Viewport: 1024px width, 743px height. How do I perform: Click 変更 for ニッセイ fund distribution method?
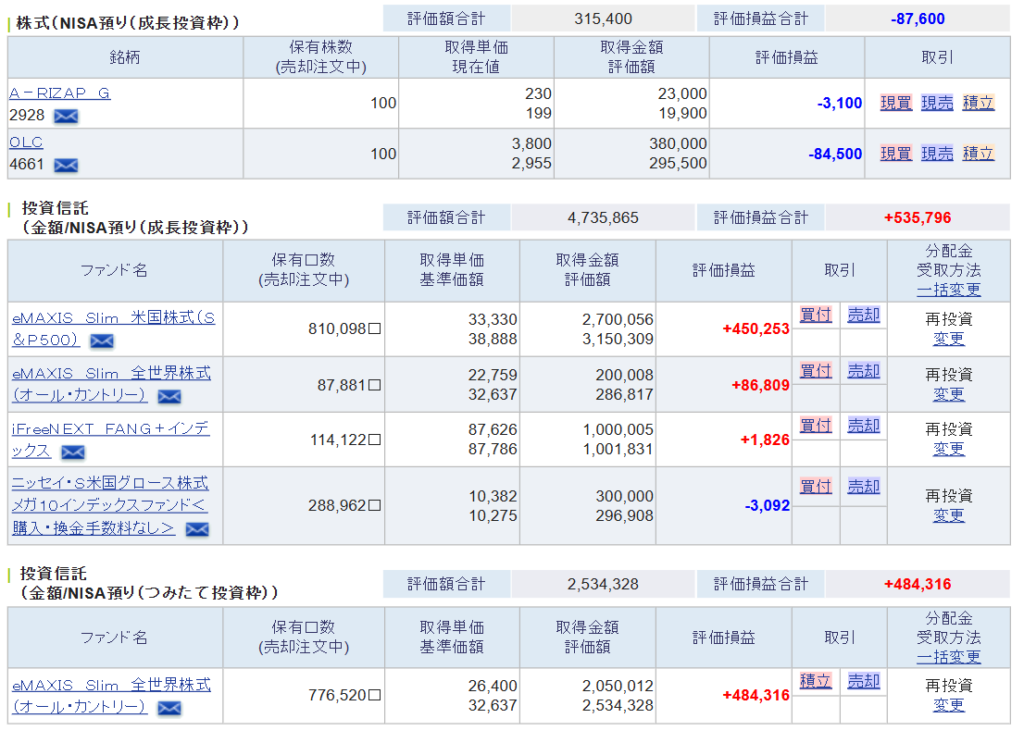click(948, 515)
